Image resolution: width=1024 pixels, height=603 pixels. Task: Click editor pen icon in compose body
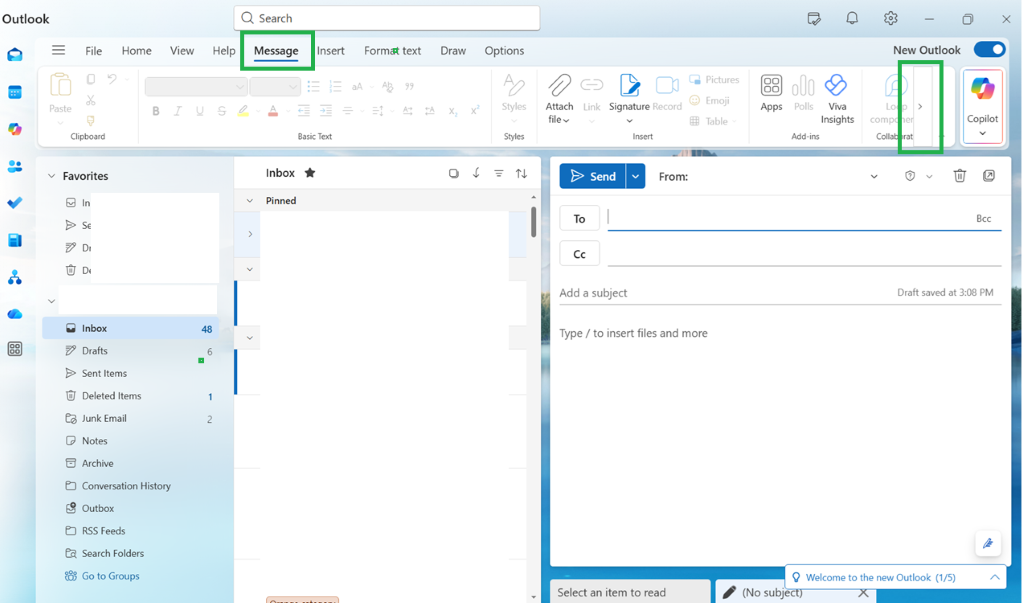click(988, 543)
